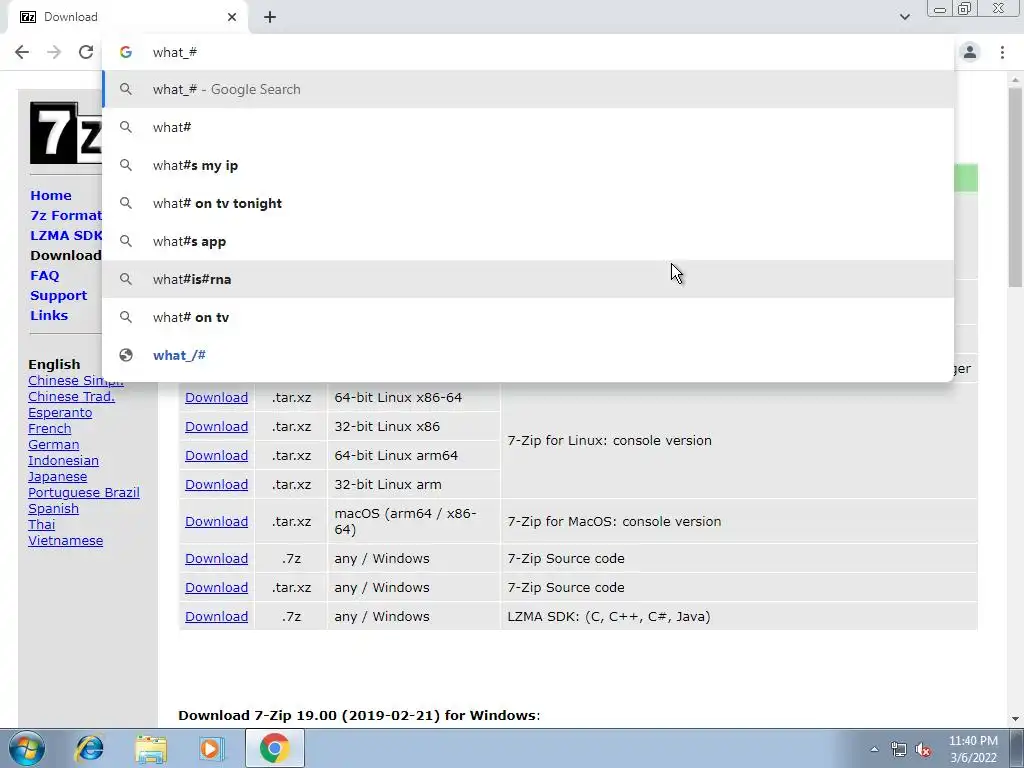Viewport: 1024px width, 768px height.
Task: Open Chrome three-dot menu
Action: (x=1002, y=52)
